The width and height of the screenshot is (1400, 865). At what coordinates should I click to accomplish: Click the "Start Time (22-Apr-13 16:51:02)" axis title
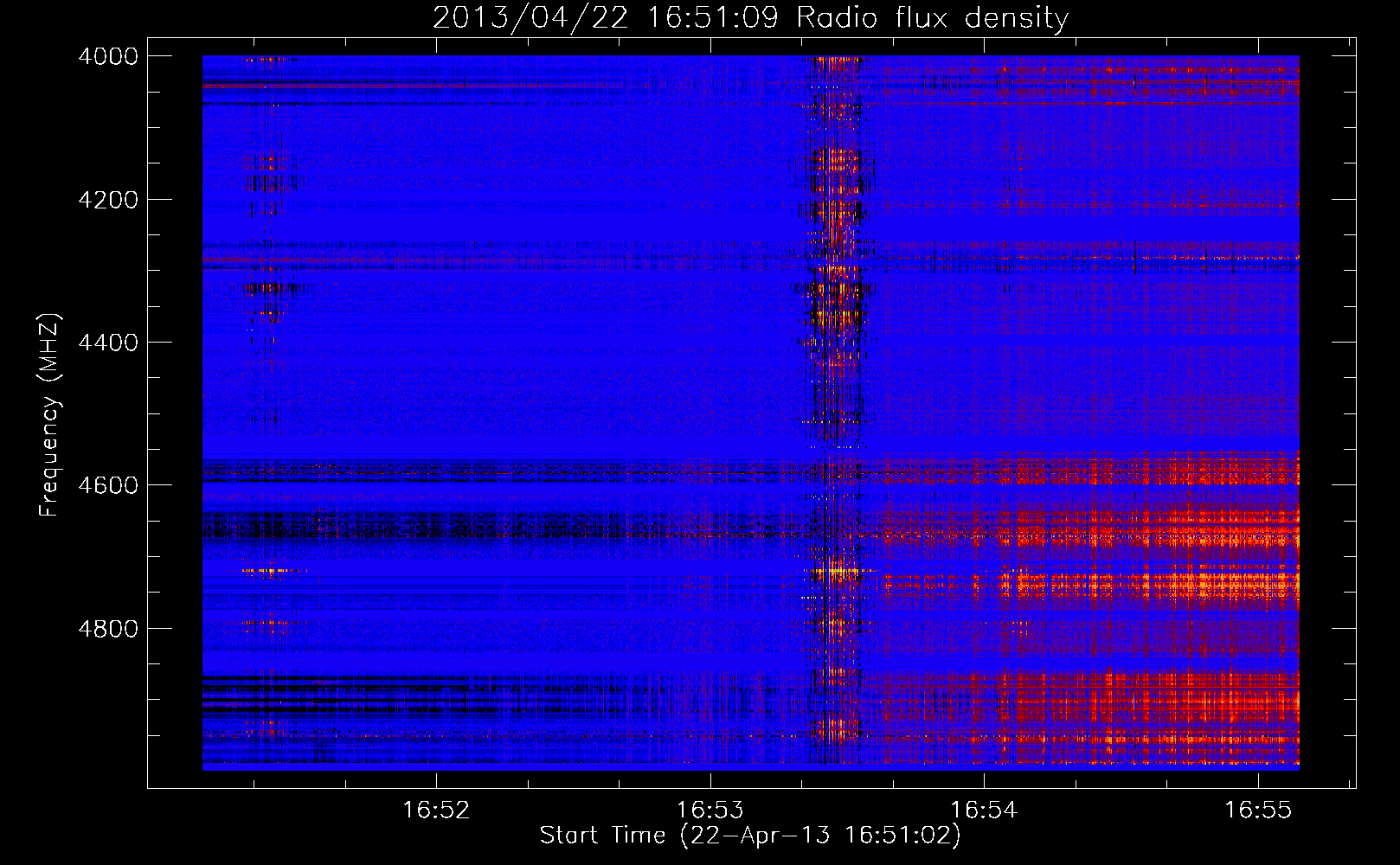click(750, 836)
